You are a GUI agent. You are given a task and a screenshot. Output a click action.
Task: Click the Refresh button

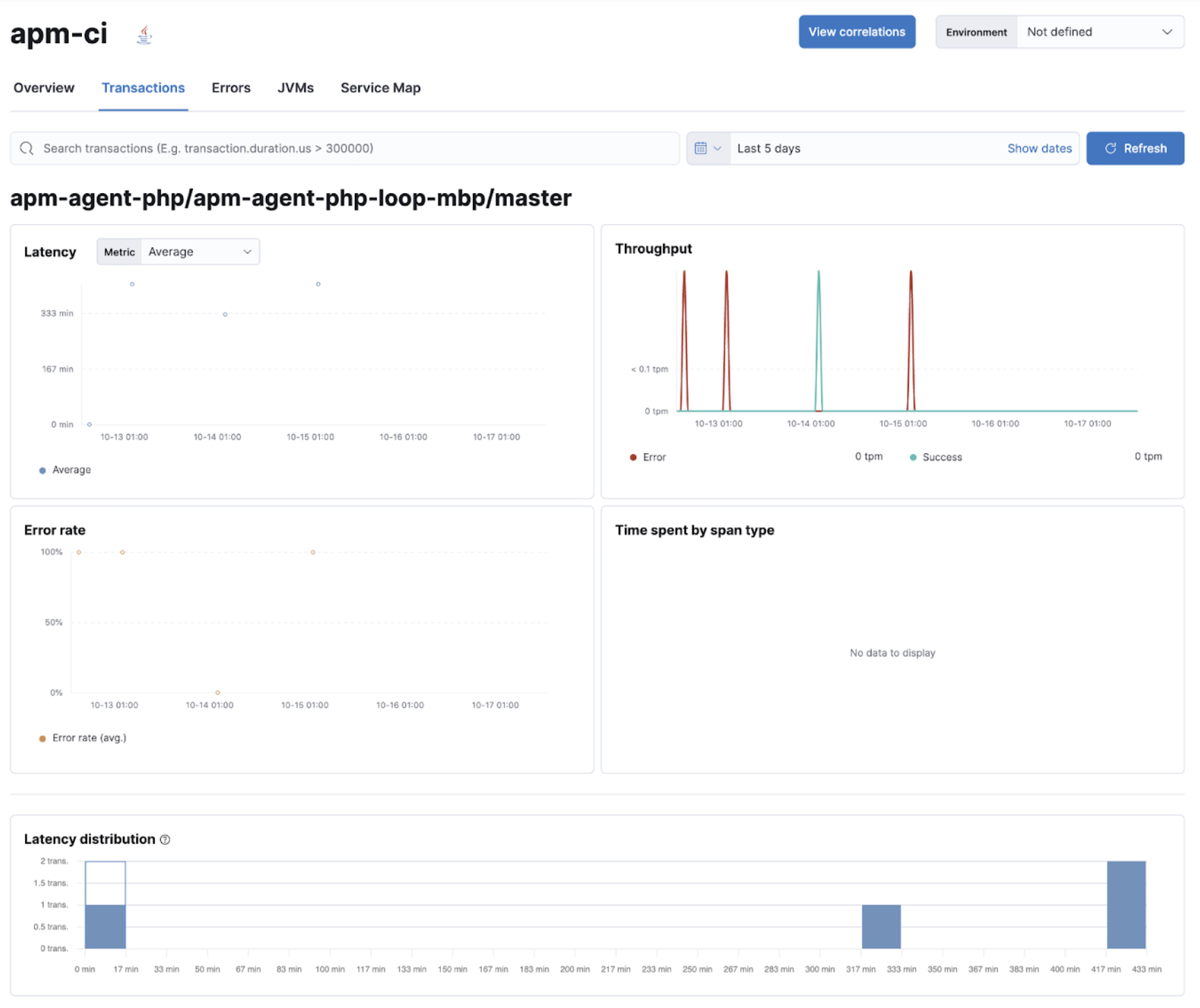tap(1135, 148)
